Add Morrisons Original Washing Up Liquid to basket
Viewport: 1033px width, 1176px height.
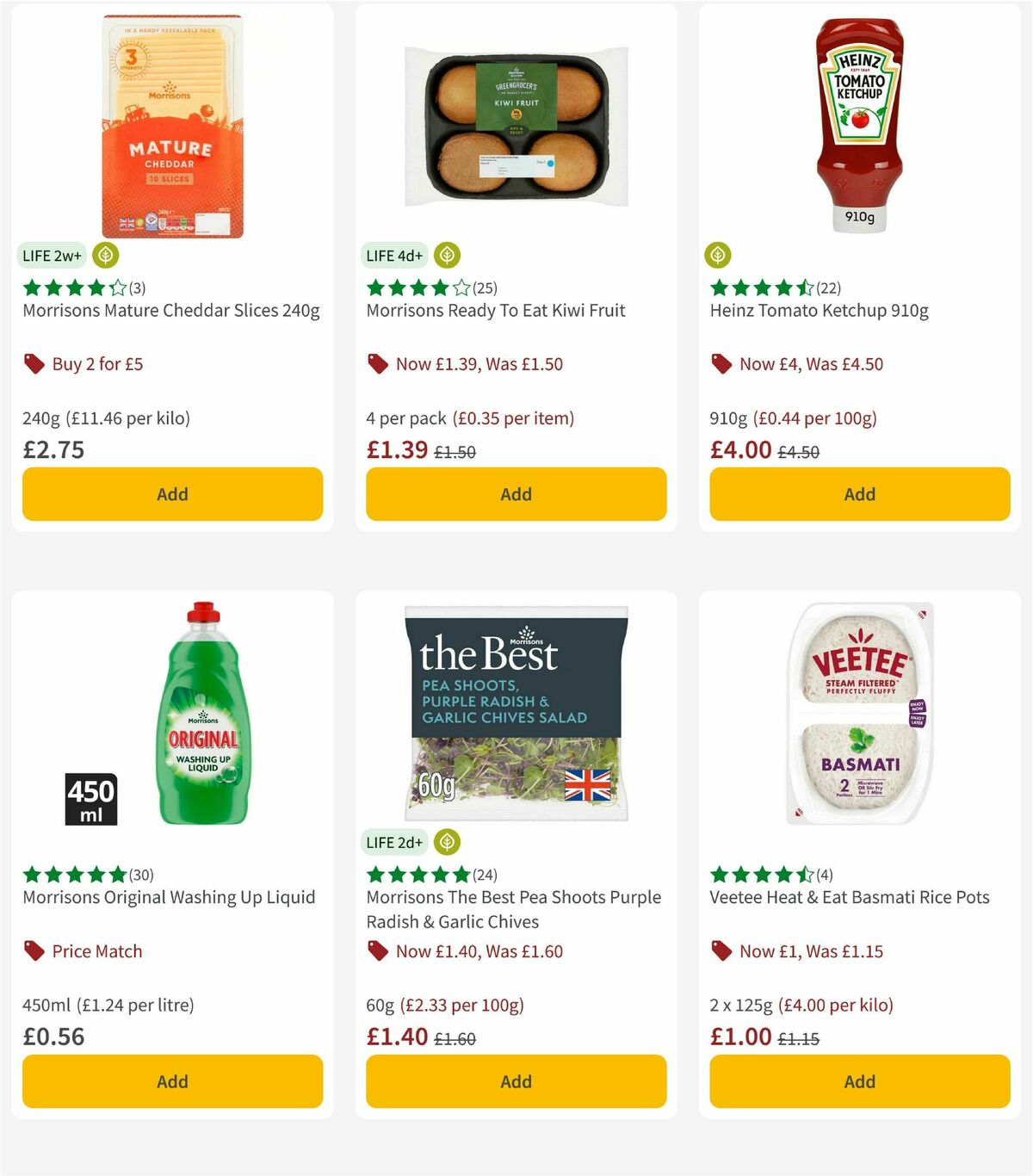pyautogui.click(x=171, y=1081)
